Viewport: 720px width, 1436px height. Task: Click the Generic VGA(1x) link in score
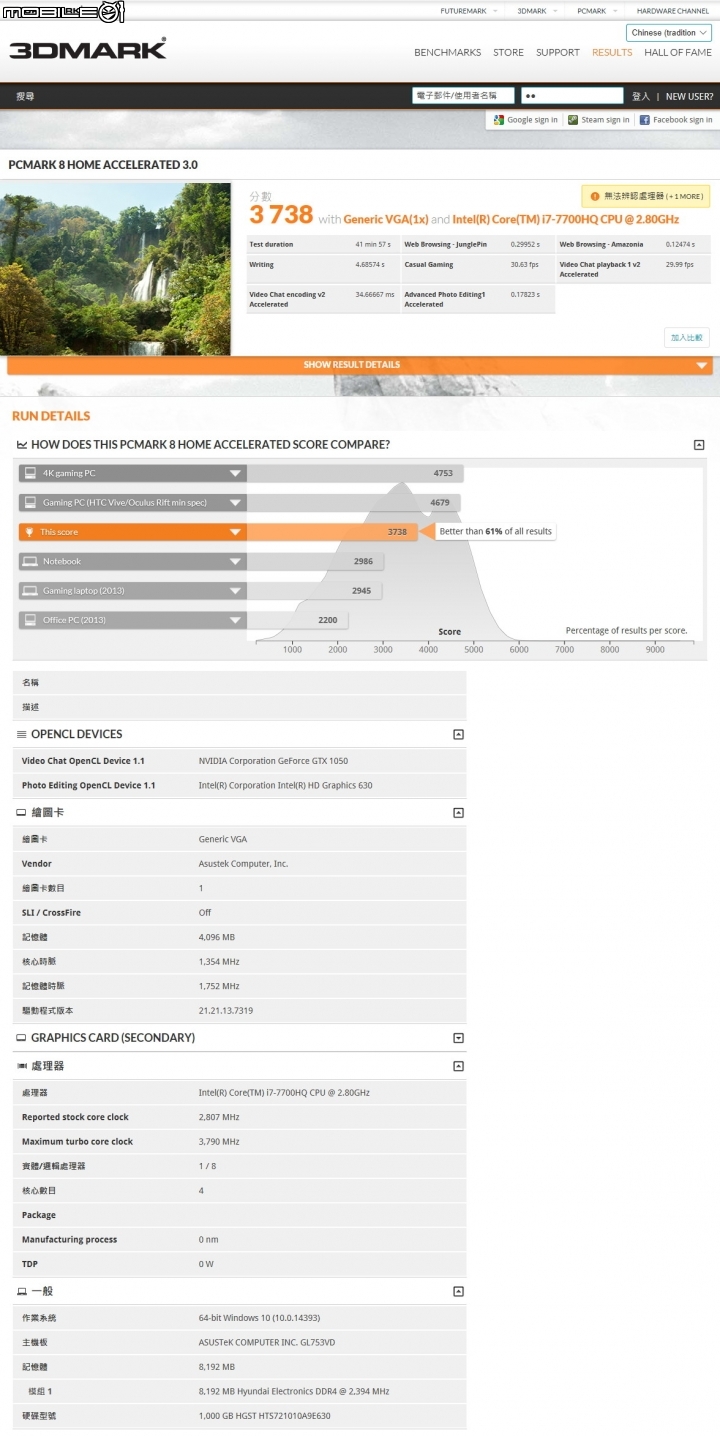(x=385, y=219)
